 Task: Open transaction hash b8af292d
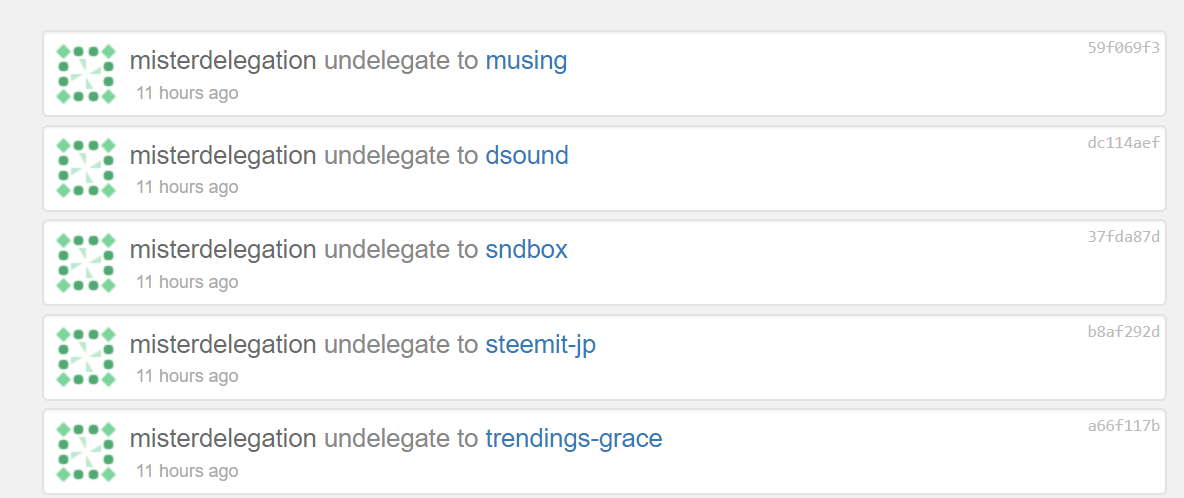pyautogui.click(x=1123, y=331)
